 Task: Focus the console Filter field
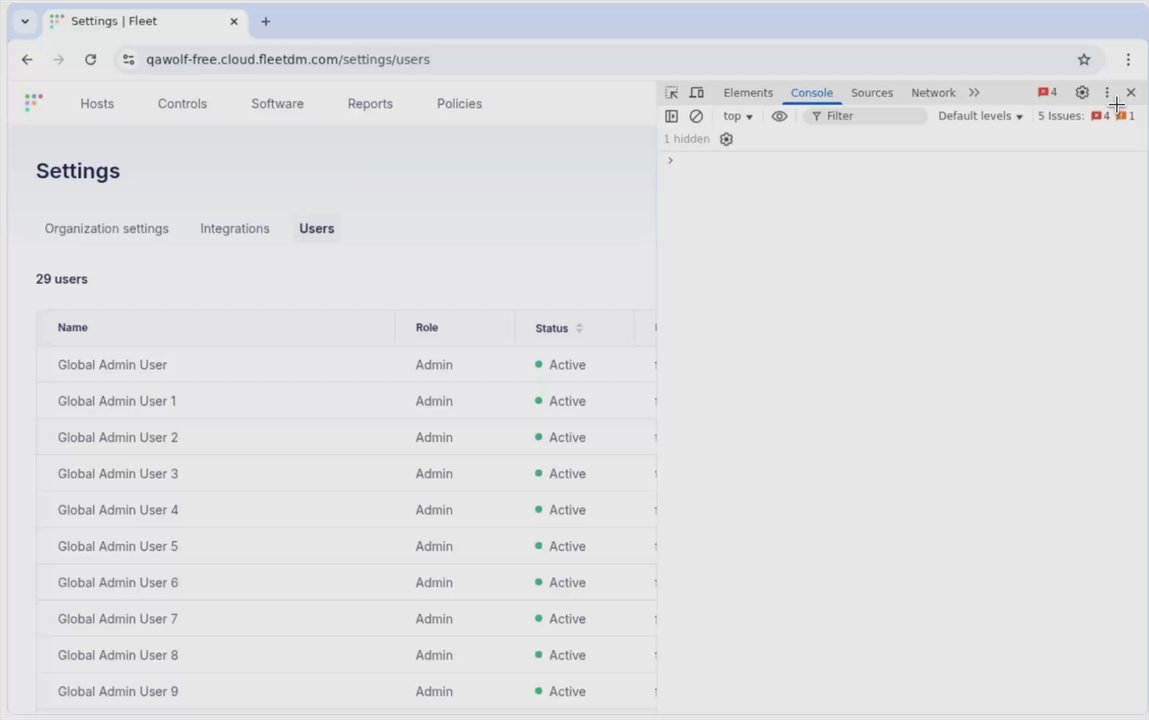pos(865,116)
